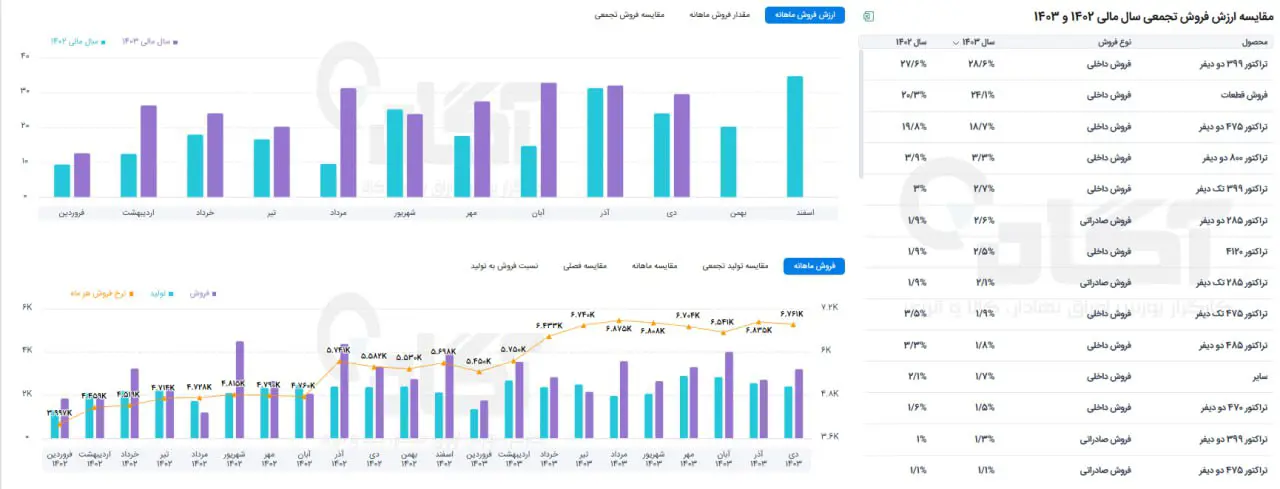Toggle the فروش legend entry in the lower chart
The width and height of the screenshot is (1280, 489).
[205, 294]
